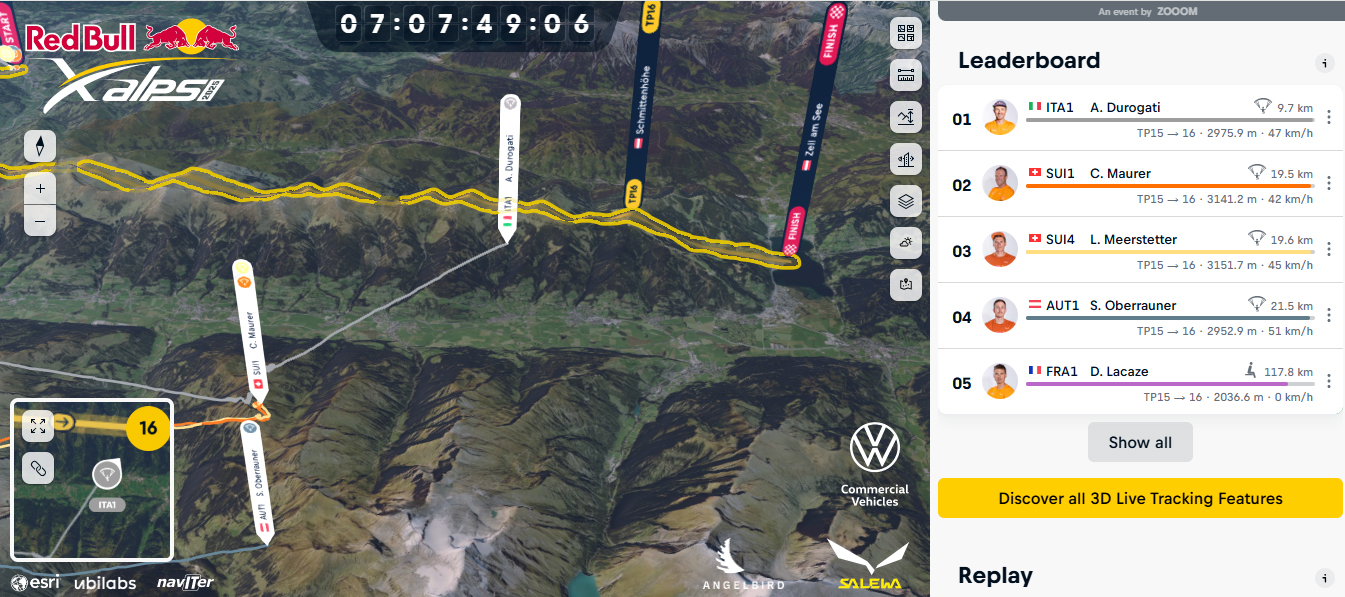This screenshot has width=1345, height=597.
Task: Click the Leaderboard info icon
Action: coord(1324,63)
